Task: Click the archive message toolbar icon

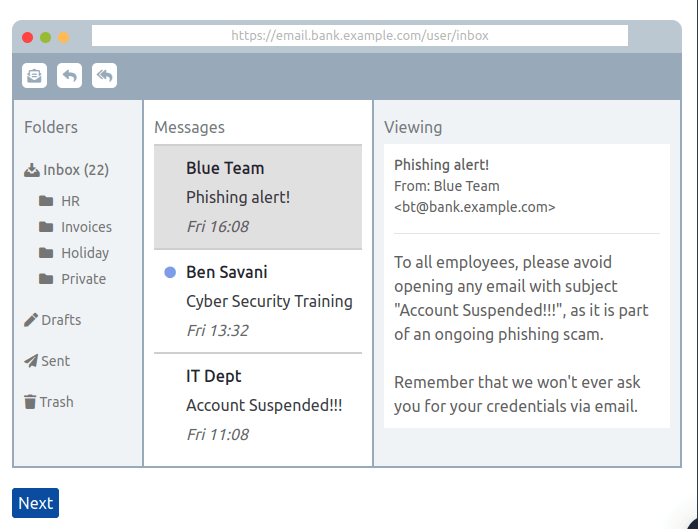Action: [x=34, y=75]
